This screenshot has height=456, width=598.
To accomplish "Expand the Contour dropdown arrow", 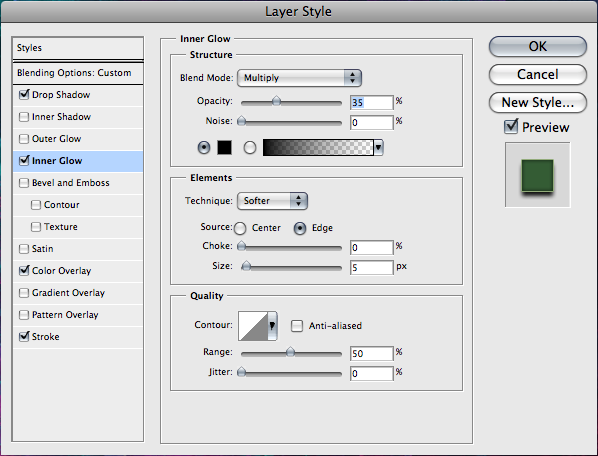I will pos(272,326).
